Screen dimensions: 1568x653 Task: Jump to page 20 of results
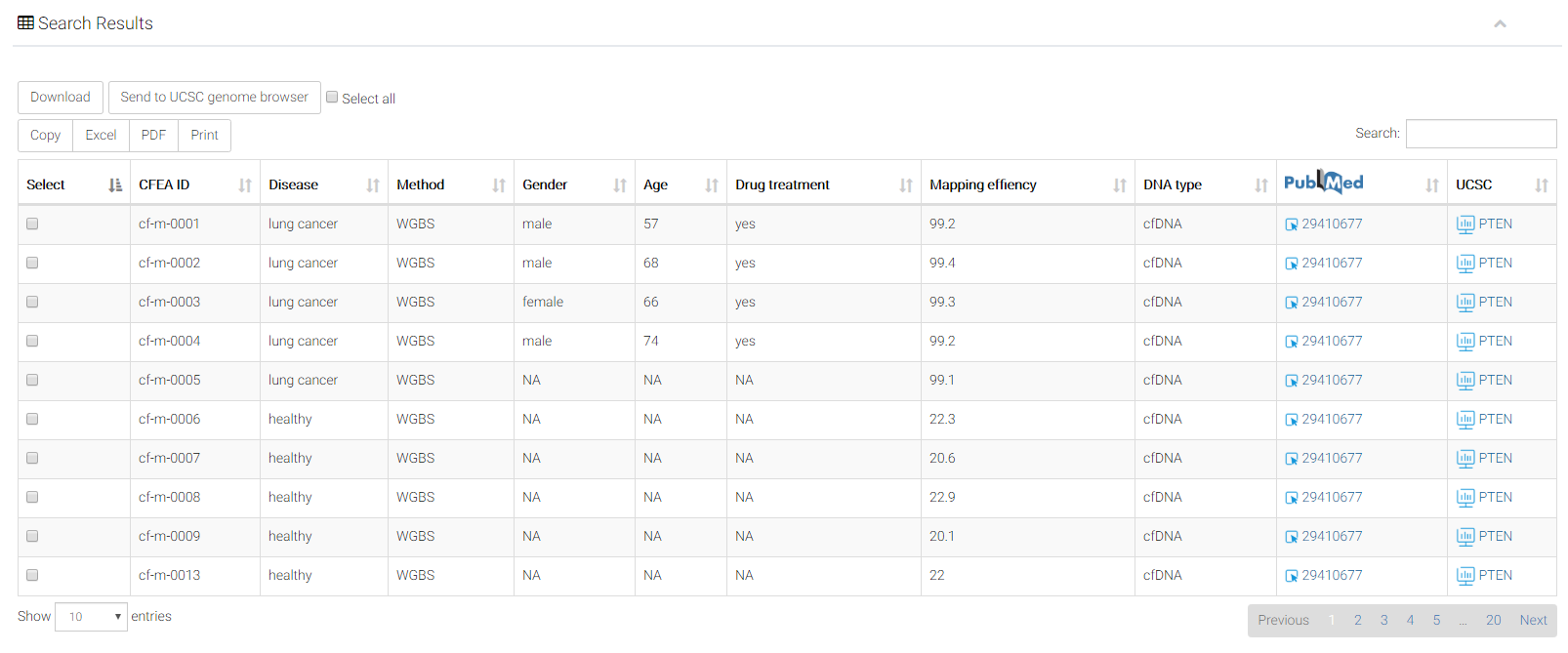[1493, 620]
